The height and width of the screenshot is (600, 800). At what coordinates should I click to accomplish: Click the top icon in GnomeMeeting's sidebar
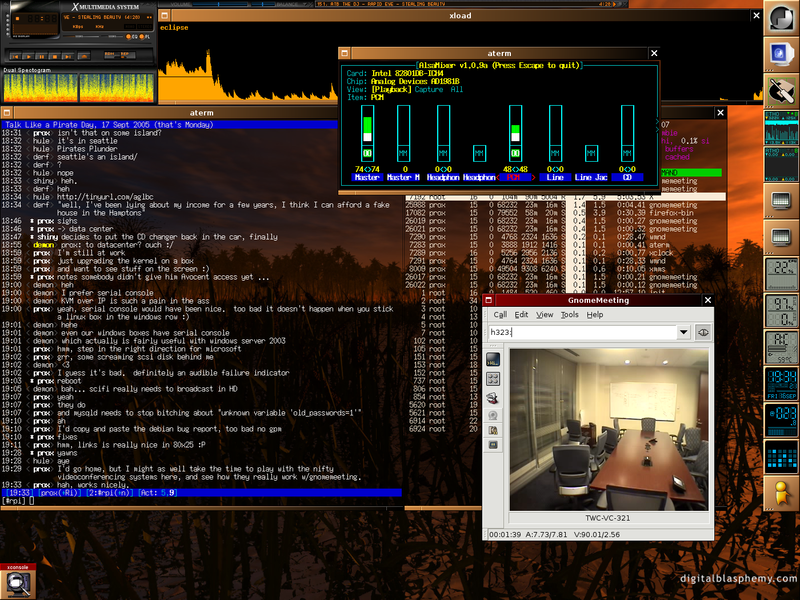[493, 360]
